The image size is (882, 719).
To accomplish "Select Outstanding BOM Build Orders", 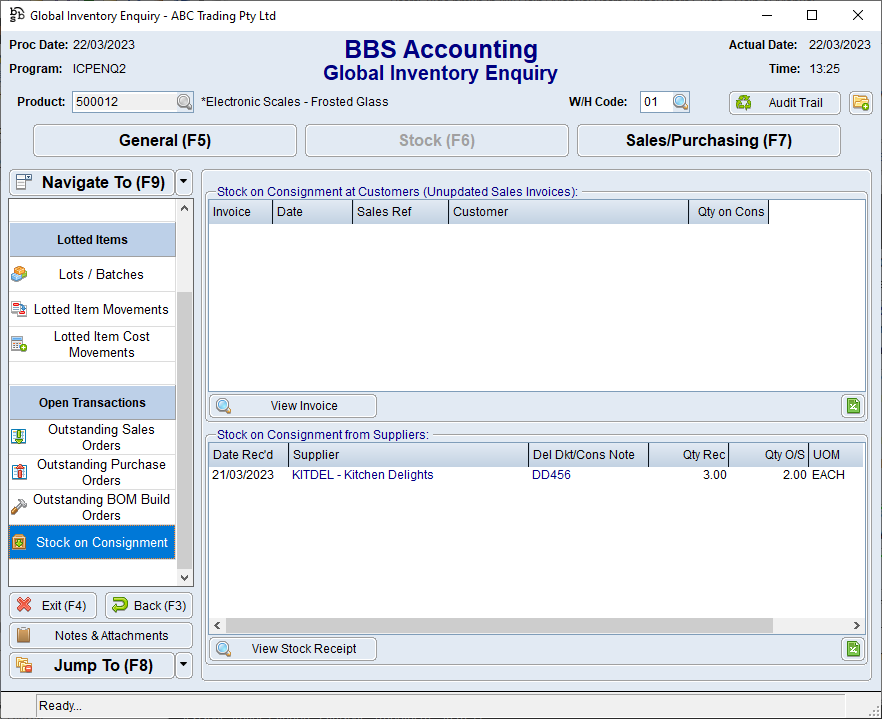I will tap(92, 507).
